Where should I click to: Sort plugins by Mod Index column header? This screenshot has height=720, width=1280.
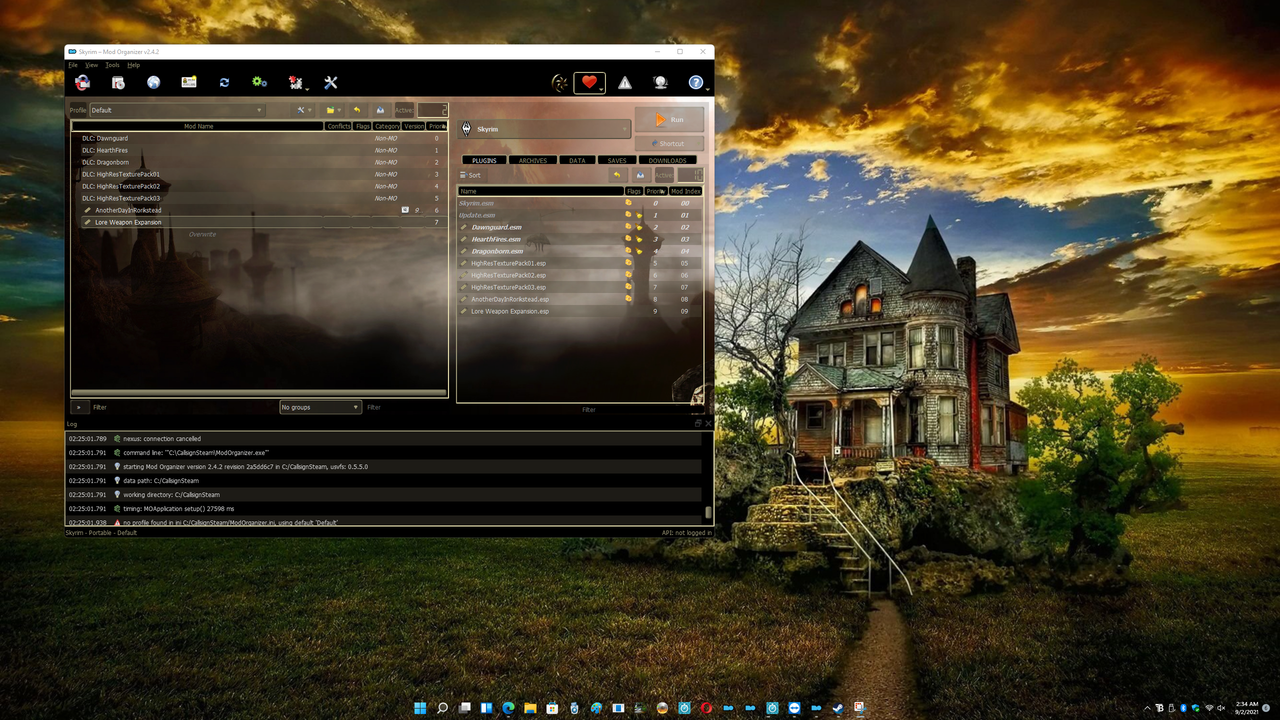point(685,191)
